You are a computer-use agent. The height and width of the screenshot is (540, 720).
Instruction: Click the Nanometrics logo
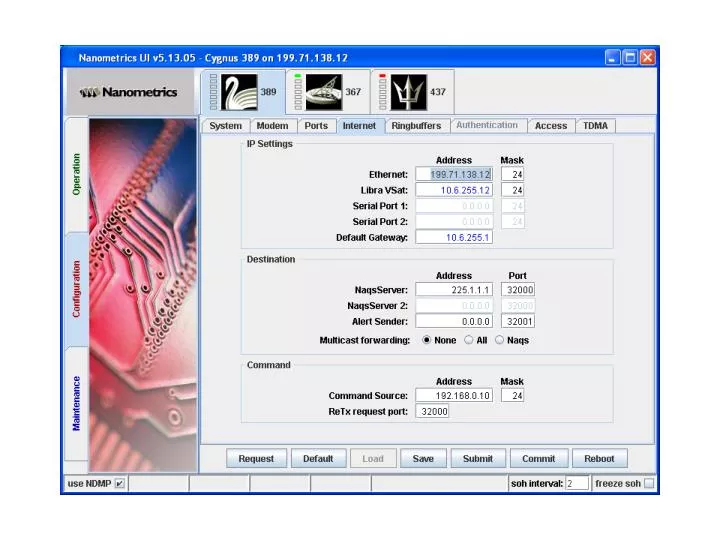pyautogui.click(x=128, y=92)
